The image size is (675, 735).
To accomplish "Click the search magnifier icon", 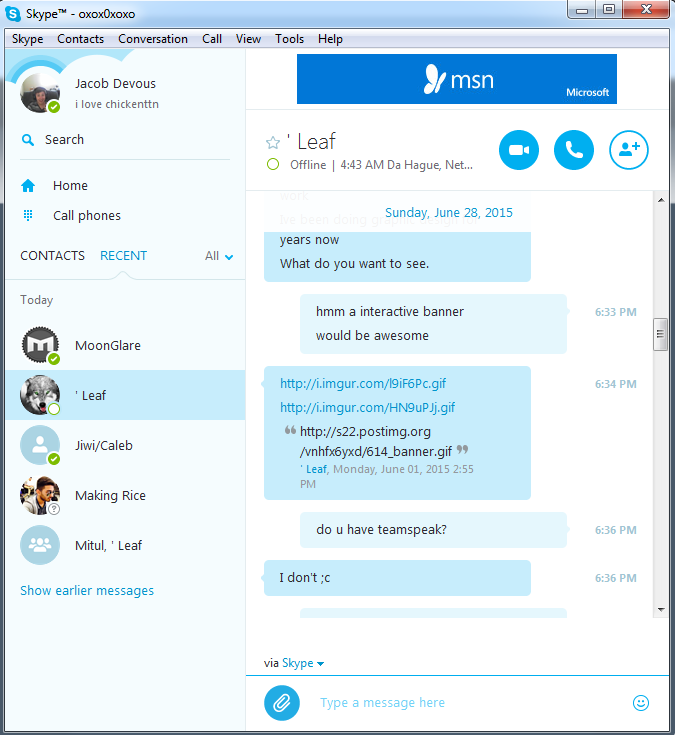I will point(28,140).
